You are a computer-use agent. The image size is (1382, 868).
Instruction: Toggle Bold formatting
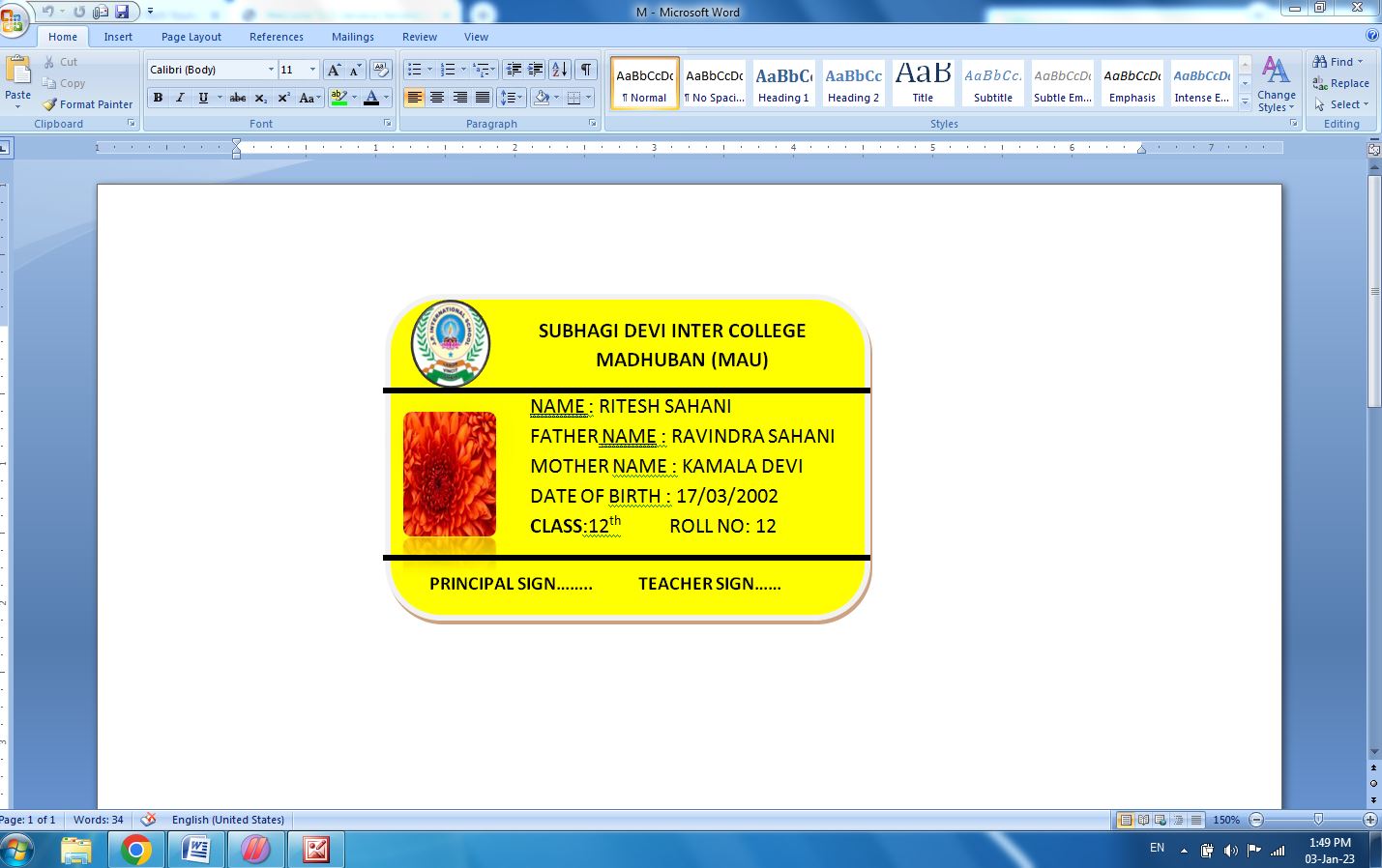(158, 98)
